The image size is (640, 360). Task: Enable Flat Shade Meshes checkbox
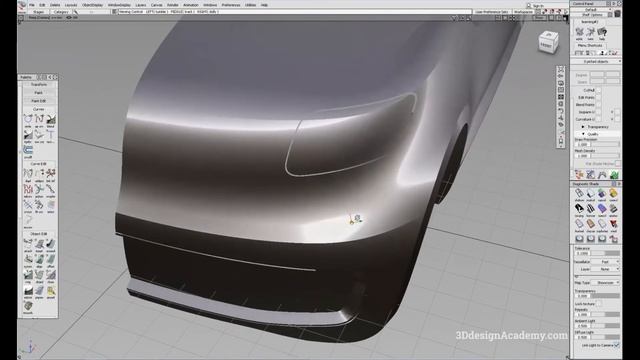pos(618,164)
